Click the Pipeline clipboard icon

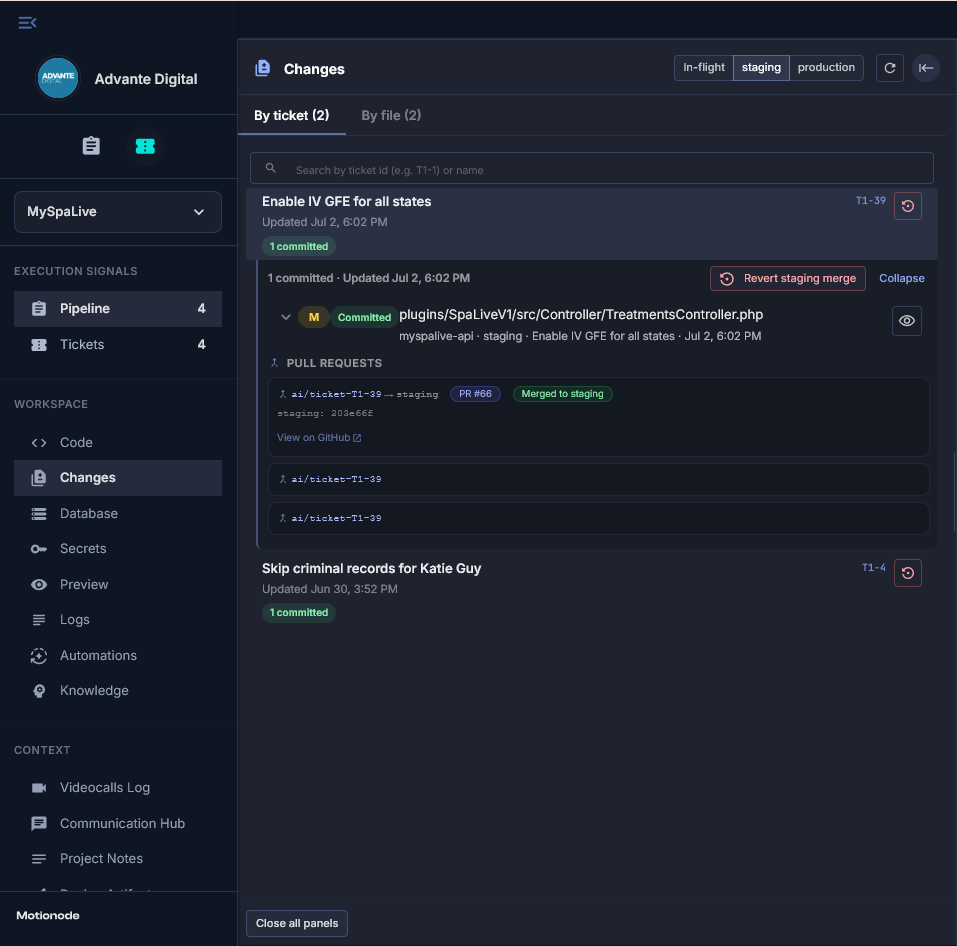tap(39, 309)
